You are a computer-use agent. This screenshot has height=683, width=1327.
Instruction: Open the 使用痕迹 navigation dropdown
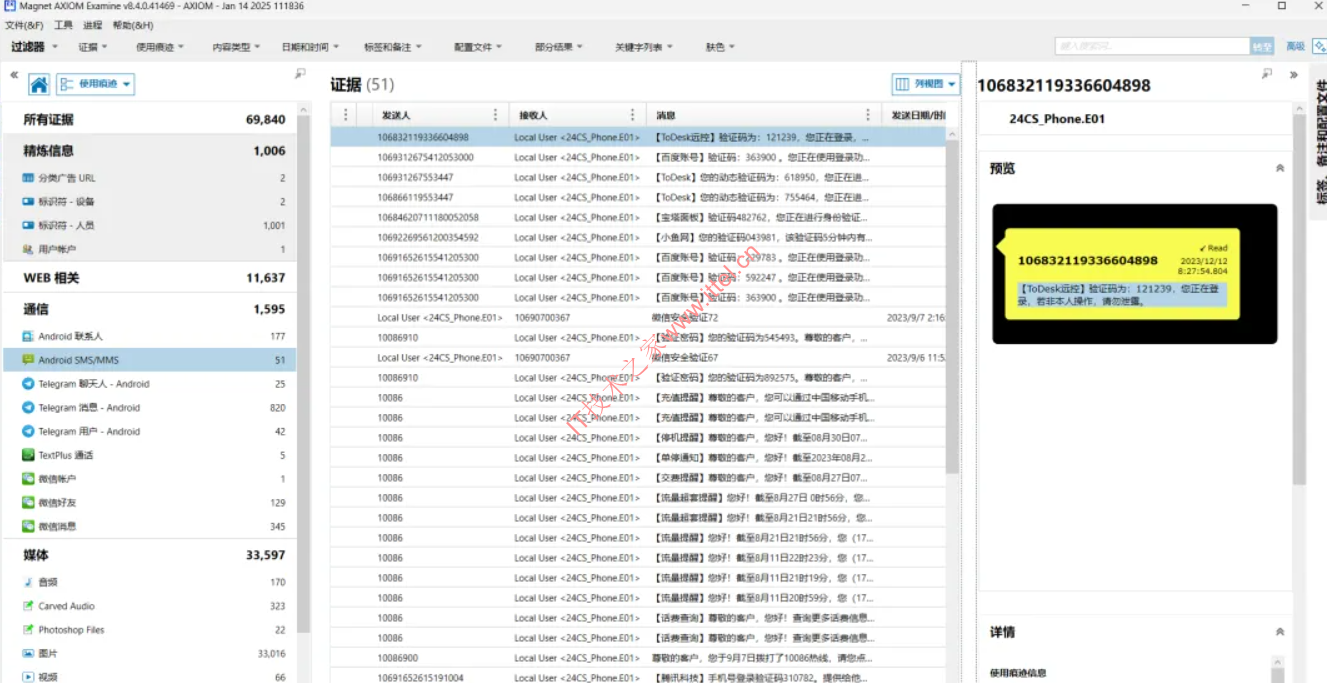(96, 85)
